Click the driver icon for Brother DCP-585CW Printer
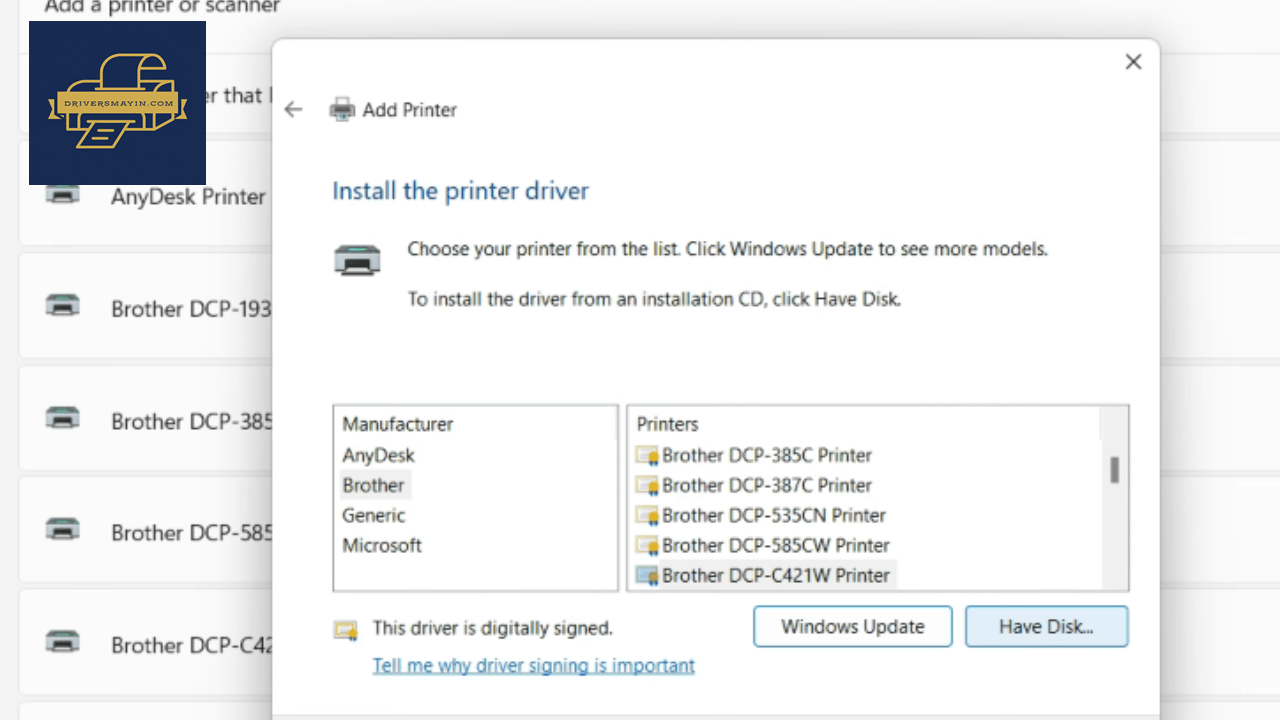 (648, 546)
